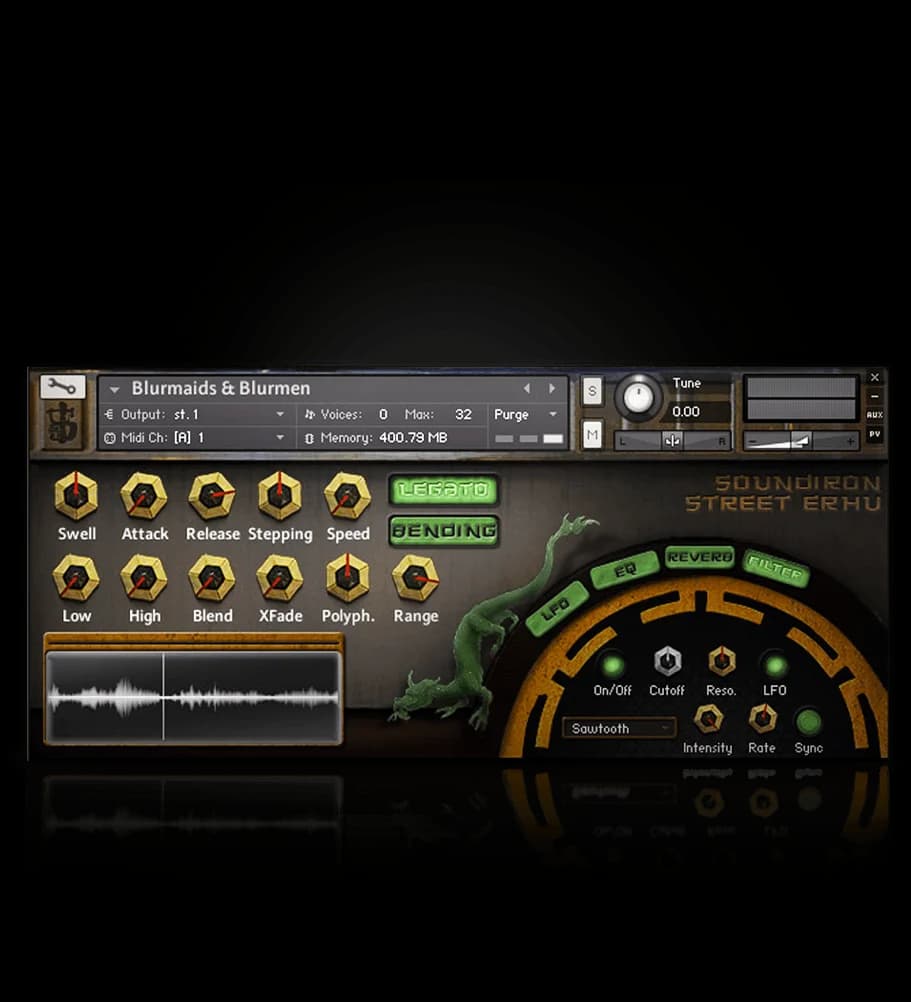This screenshot has width=911, height=1002.
Task: Switch to the EQ tab
Action: [x=624, y=572]
